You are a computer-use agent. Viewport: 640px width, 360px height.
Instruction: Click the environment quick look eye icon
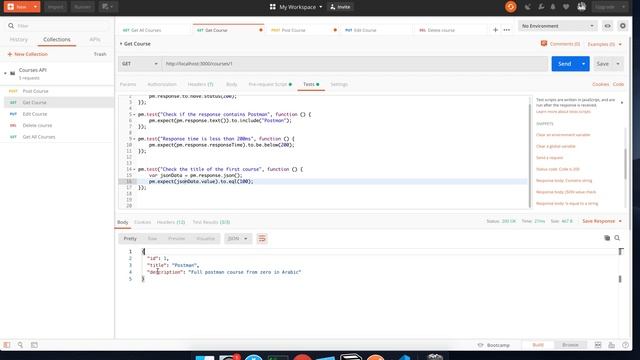[607, 26]
